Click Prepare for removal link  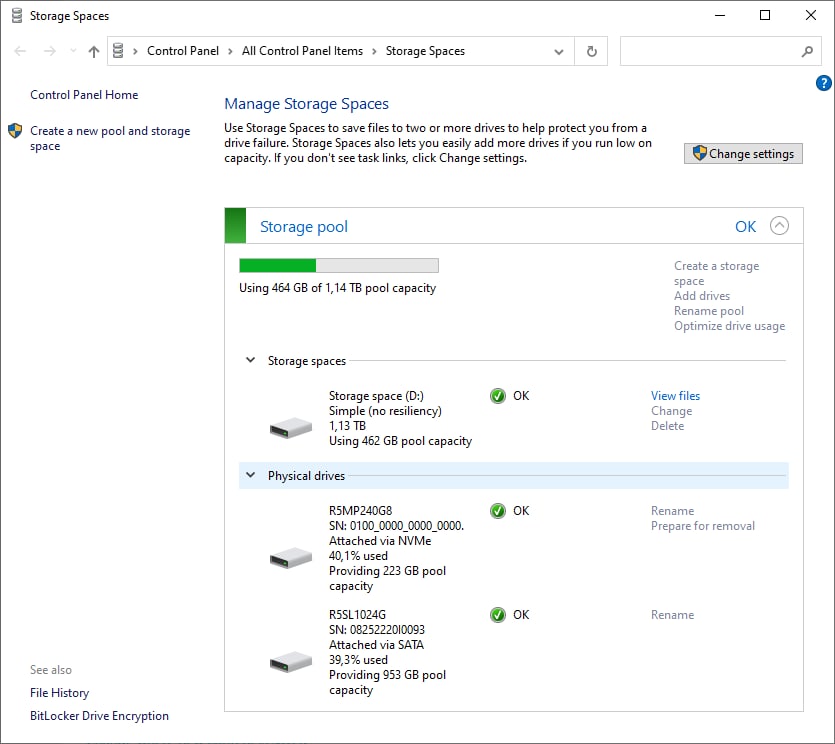tap(702, 526)
